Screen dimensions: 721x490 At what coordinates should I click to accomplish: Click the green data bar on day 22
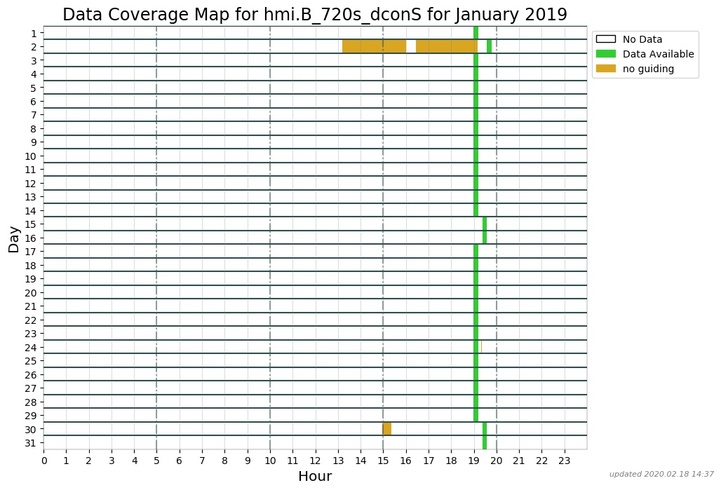pyautogui.click(x=476, y=320)
